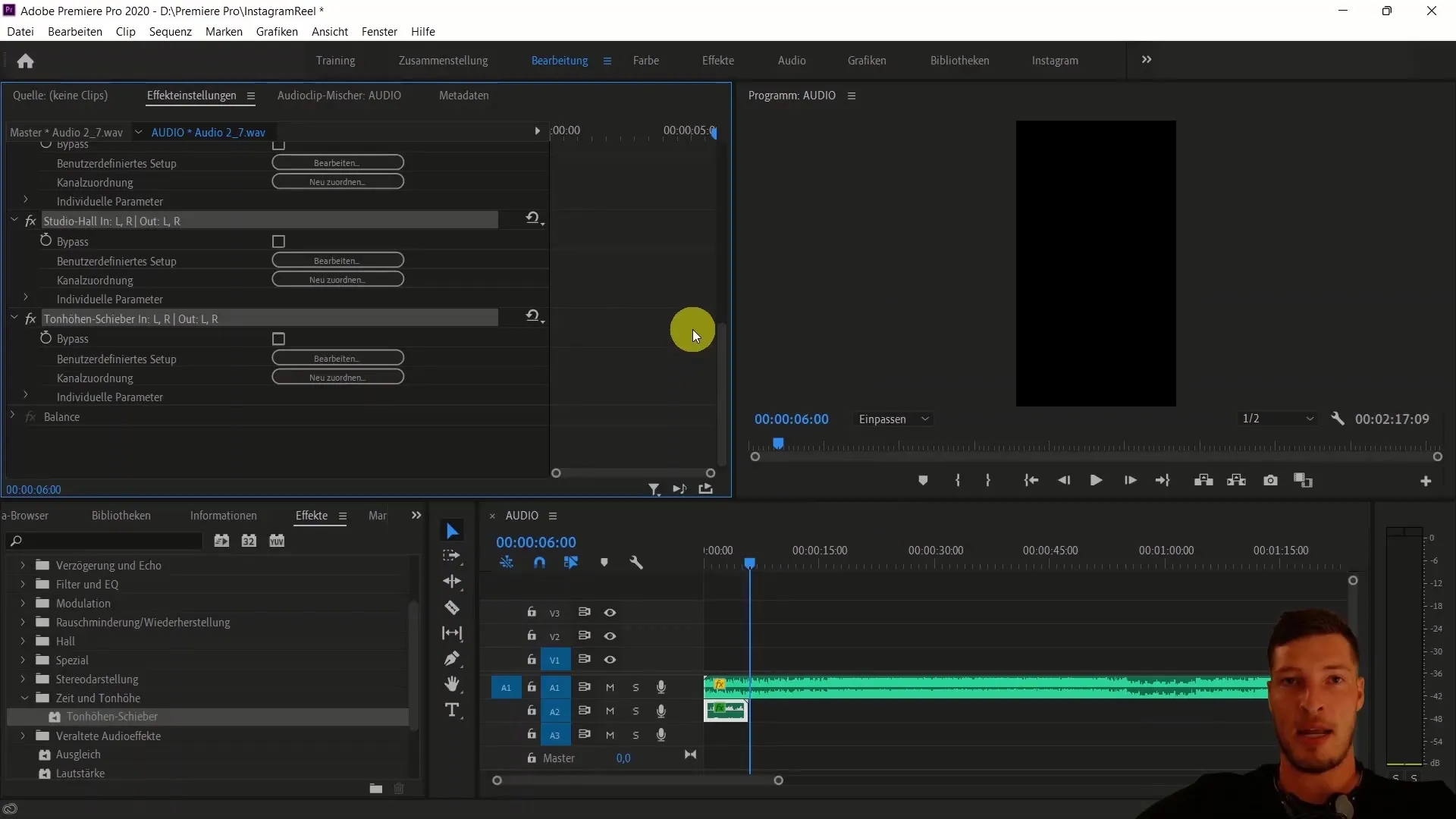Expand the Balance effect

click(x=12, y=416)
